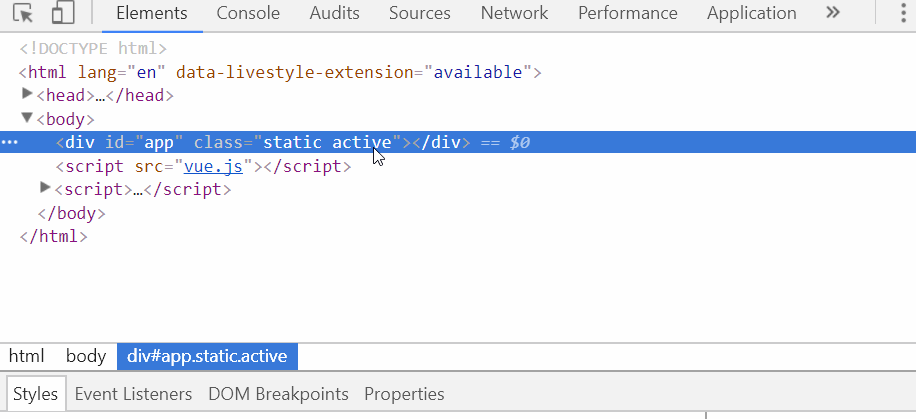The height and width of the screenshot is (419, 916).
Task: Collapse the body element node
Action: [x=27, y=118]
